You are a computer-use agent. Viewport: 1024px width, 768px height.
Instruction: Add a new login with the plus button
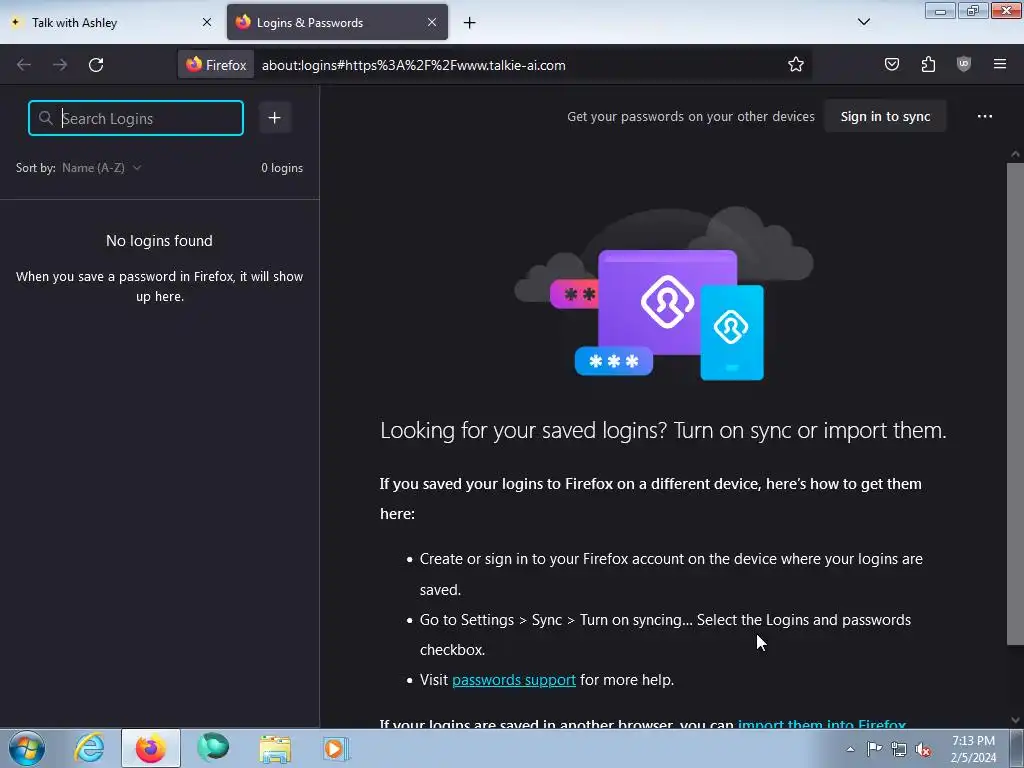(x=274, y=118)
